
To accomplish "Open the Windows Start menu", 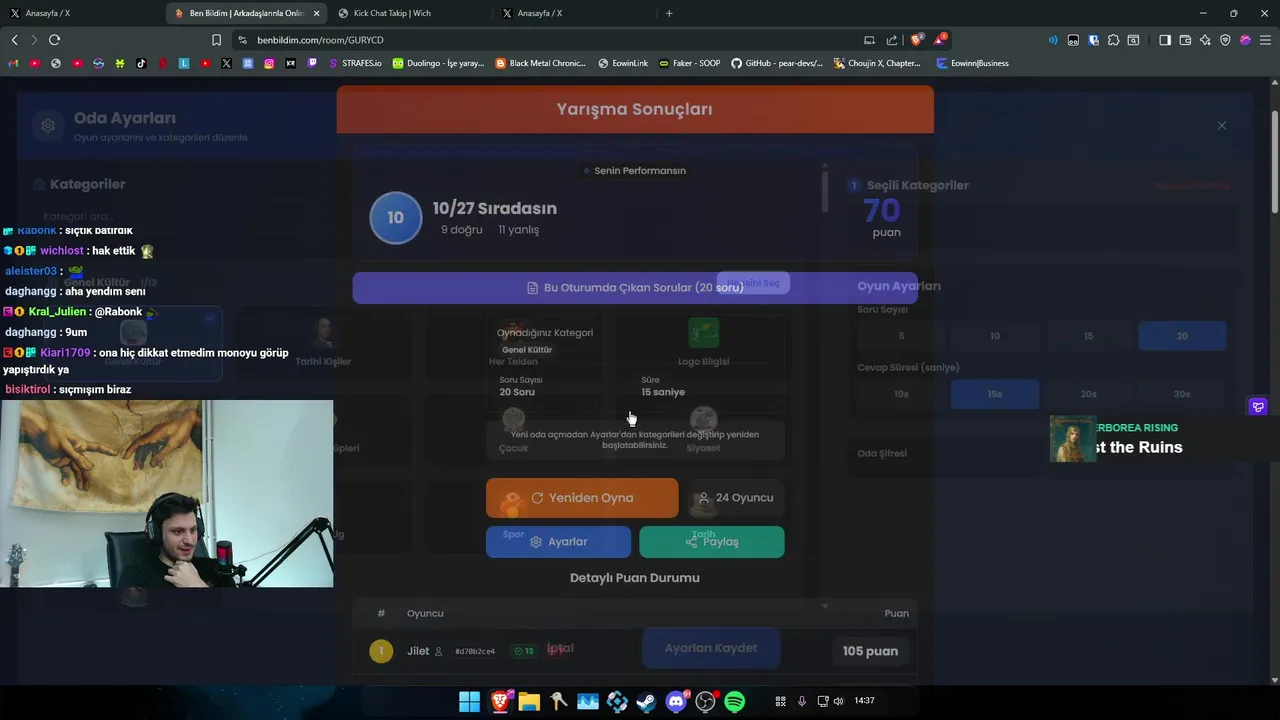I will click(469, 702).
